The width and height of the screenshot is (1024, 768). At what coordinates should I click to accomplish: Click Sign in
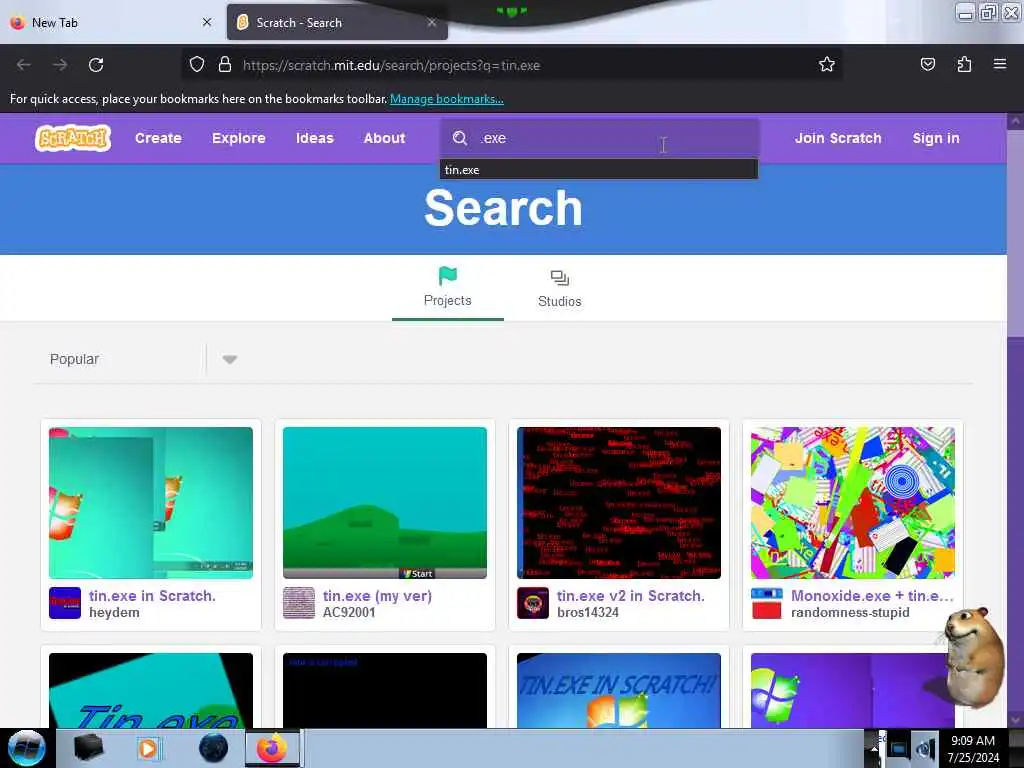point(936,138)
